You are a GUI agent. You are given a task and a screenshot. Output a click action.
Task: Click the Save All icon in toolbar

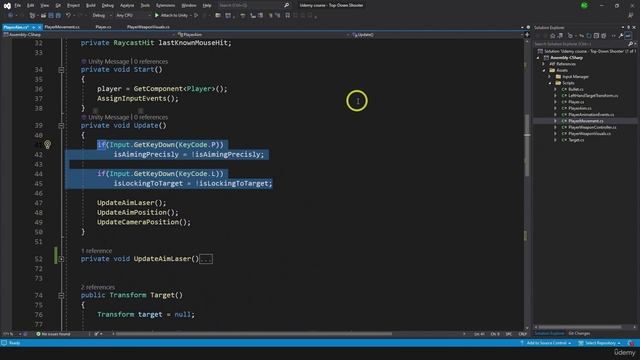click(58, 16)
